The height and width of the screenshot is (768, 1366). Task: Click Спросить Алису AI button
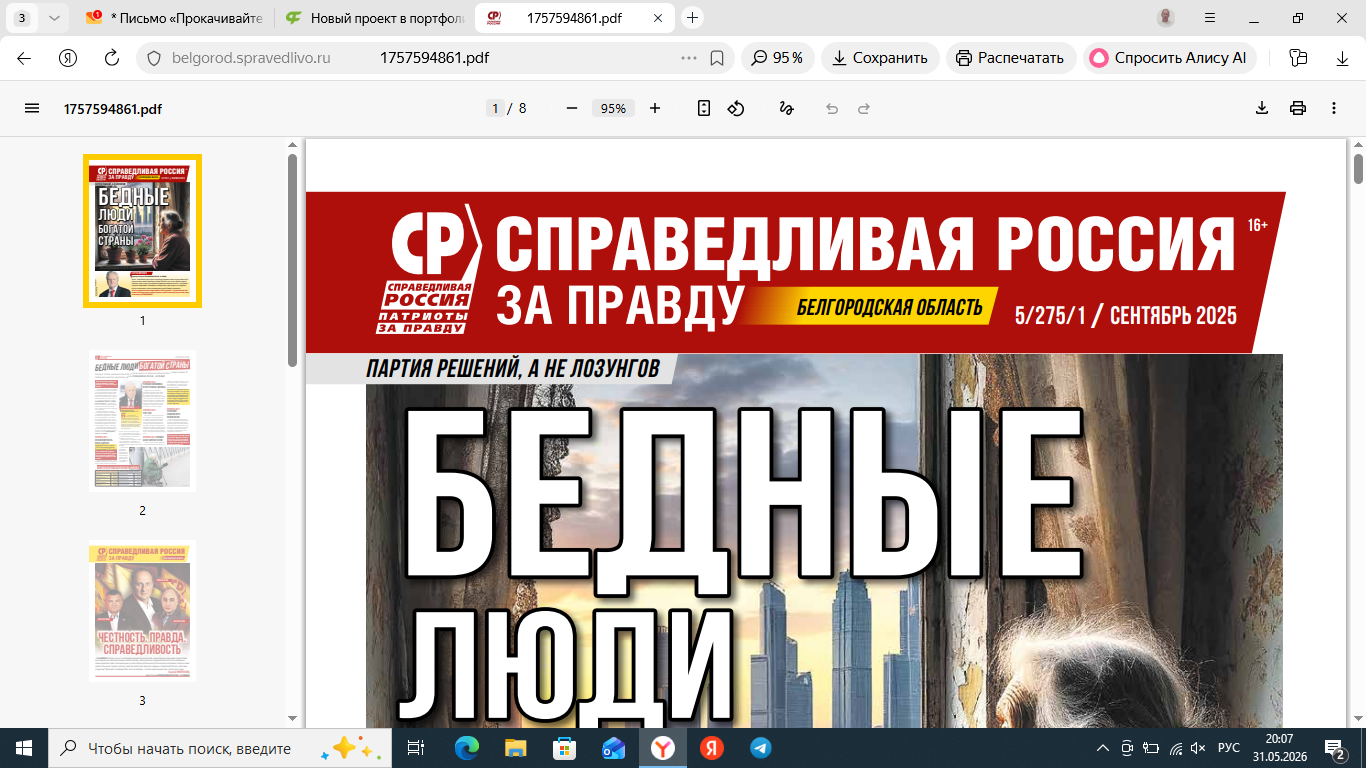(1169, 58)
